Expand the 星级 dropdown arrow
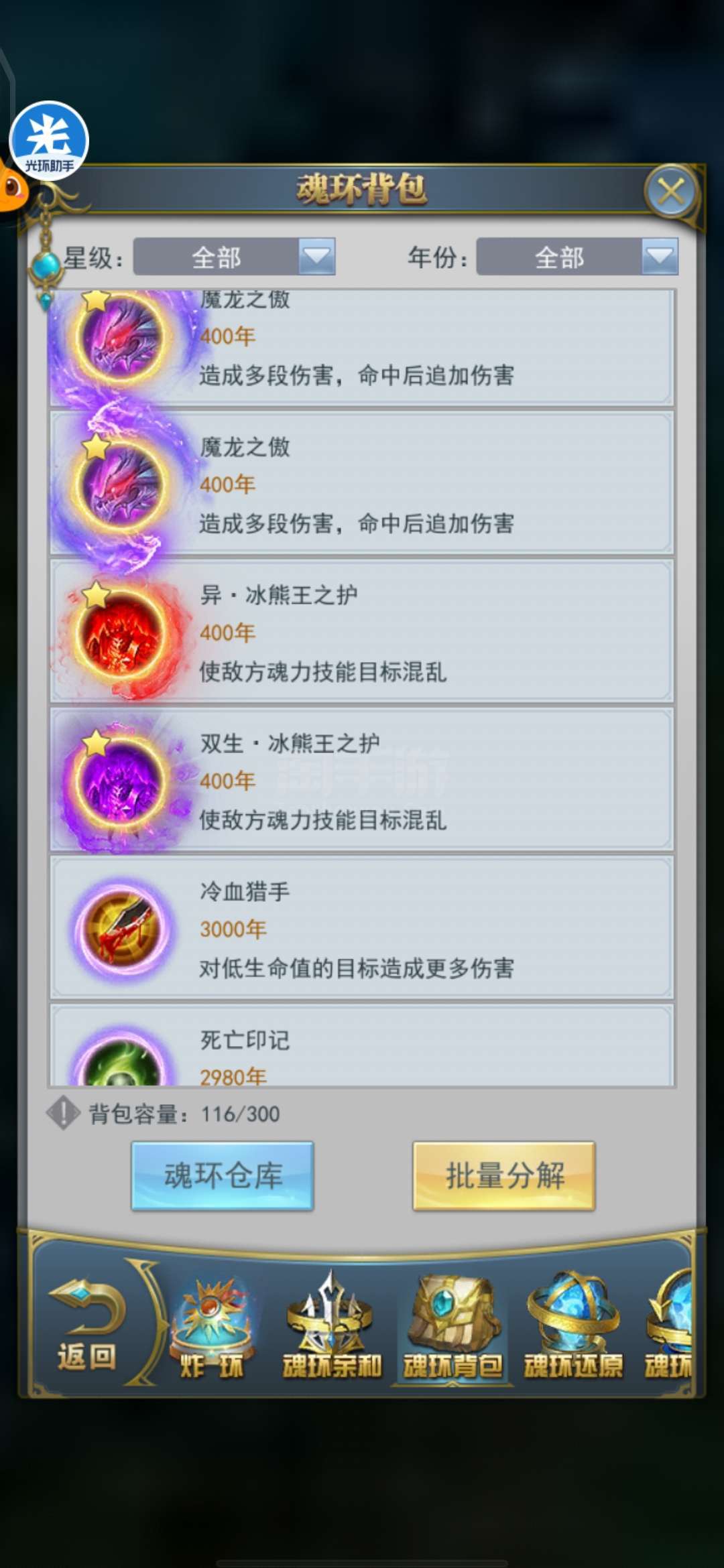The height and width of the screenshot is (1568, 724). point(316,257)
